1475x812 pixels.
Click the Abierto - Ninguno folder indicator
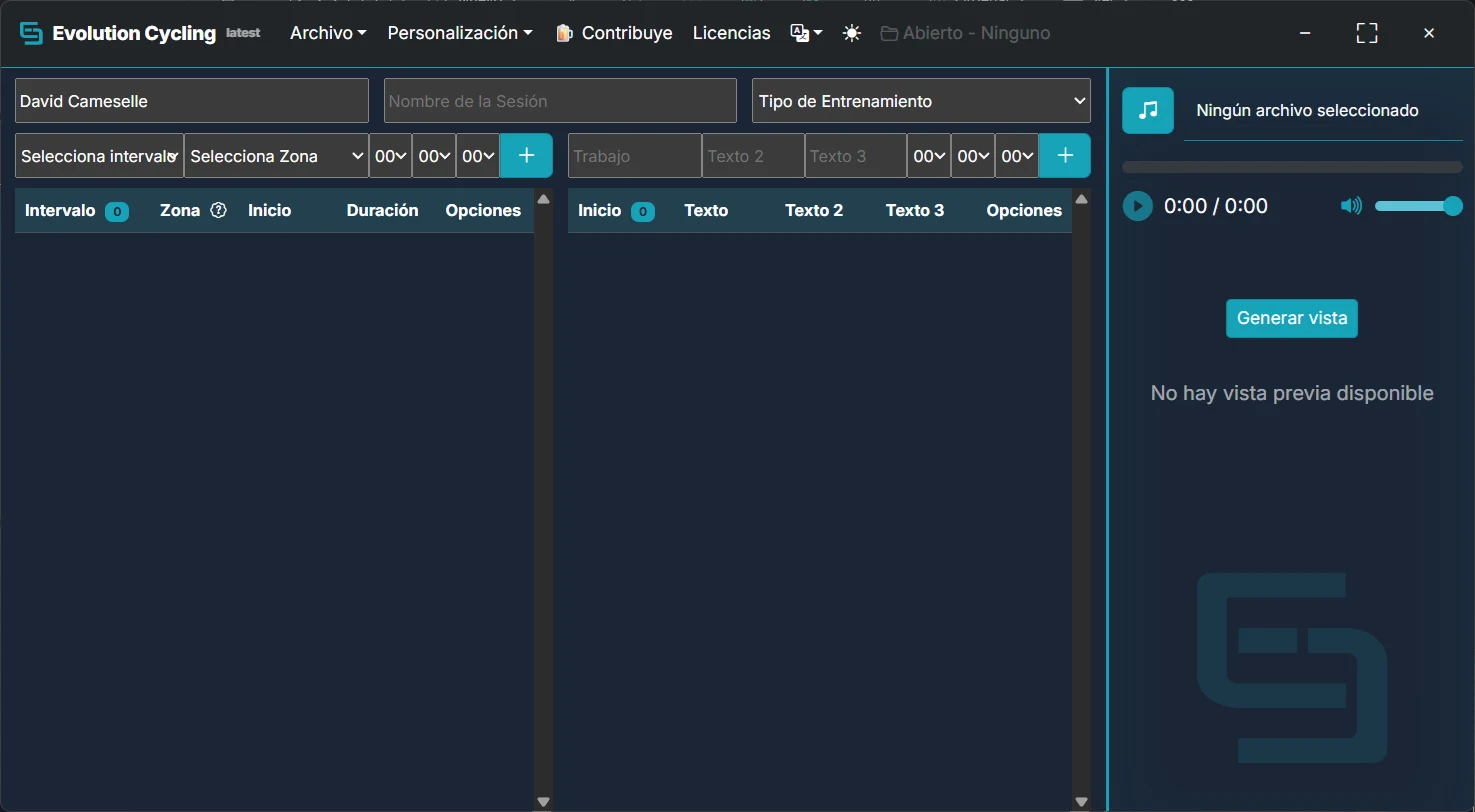[x=965, y=33]
